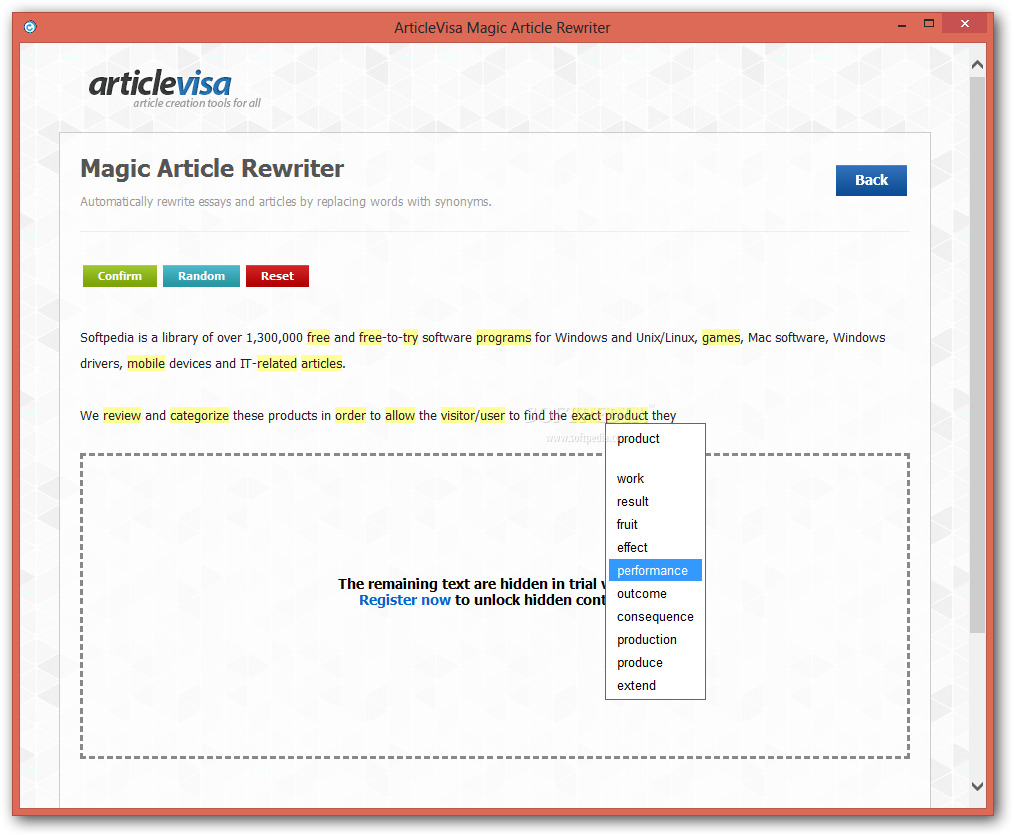Click highlighted word 'programs'
The width and height of the screenshot is (1014, 836).
point(503,338)
